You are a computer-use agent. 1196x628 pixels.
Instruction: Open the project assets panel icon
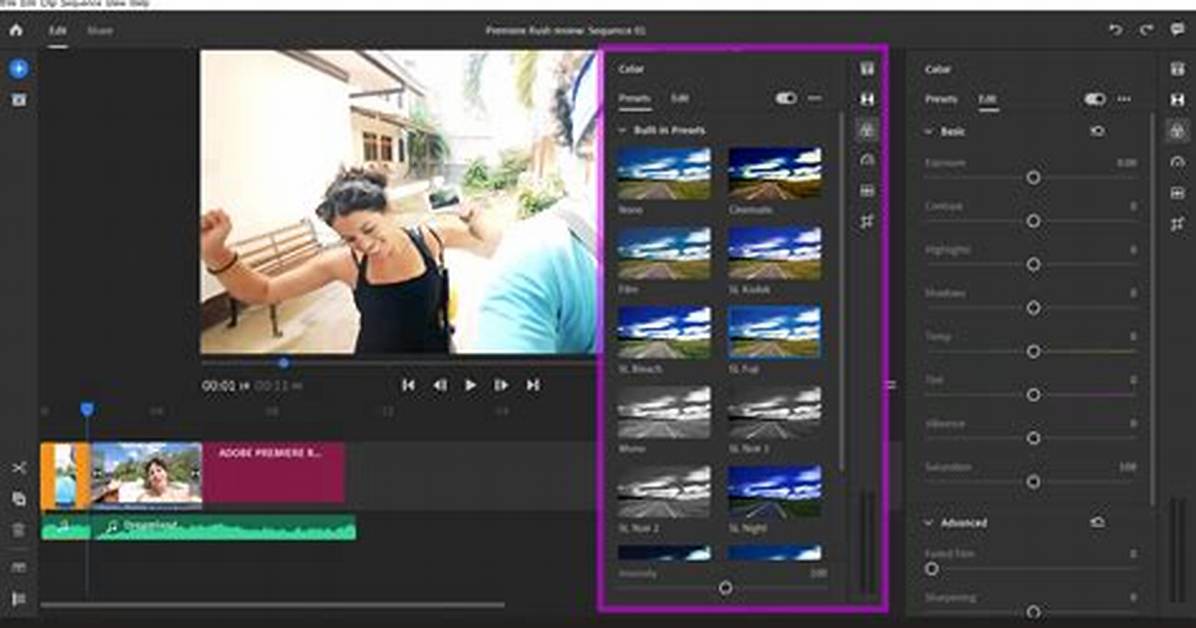click(19, 100)
